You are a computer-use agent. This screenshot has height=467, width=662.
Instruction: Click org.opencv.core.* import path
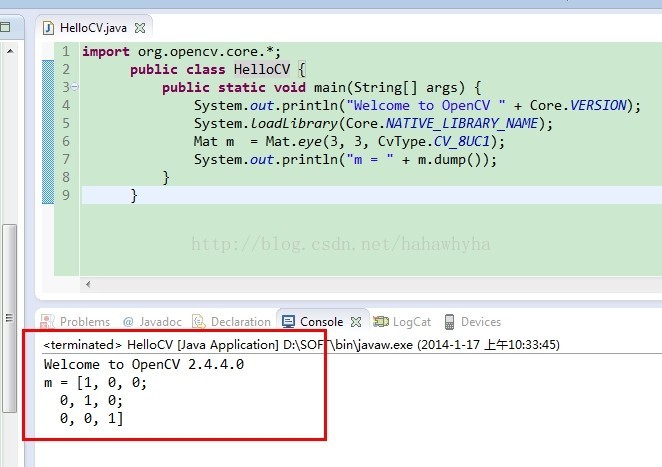(x=206, y=52)
